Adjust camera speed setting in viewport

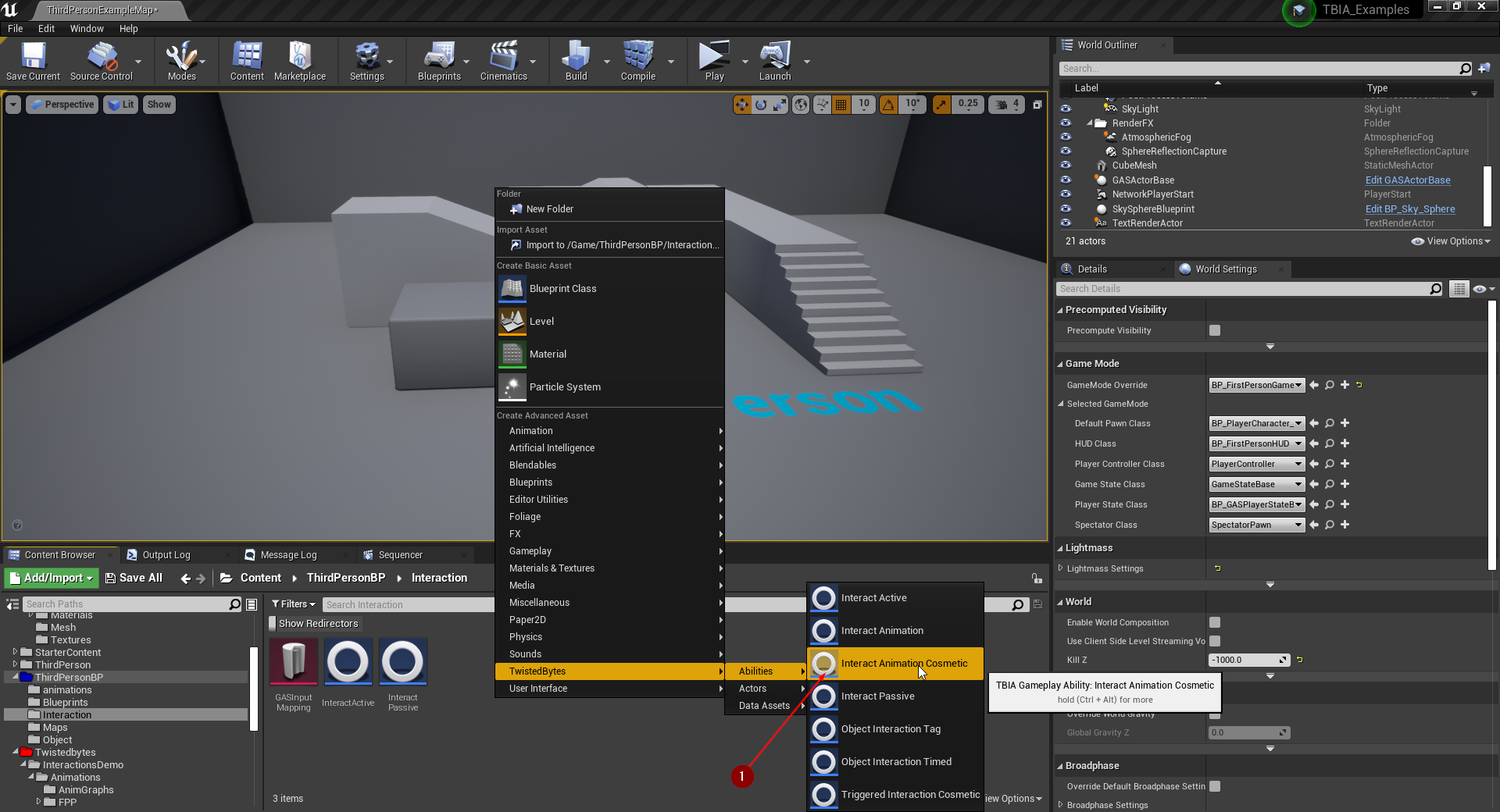click(x=1006, y=104)
